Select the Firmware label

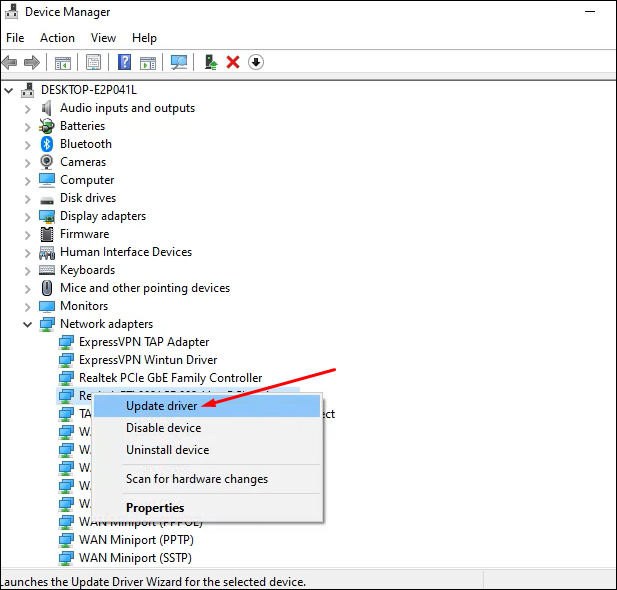click(85, 234)
